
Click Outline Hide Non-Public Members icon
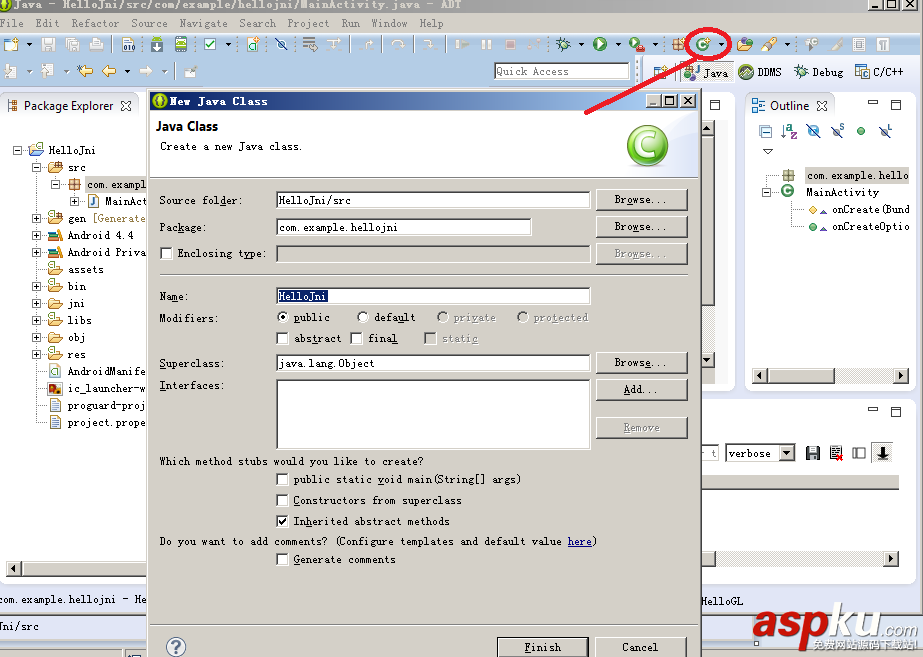pos(861,131)
